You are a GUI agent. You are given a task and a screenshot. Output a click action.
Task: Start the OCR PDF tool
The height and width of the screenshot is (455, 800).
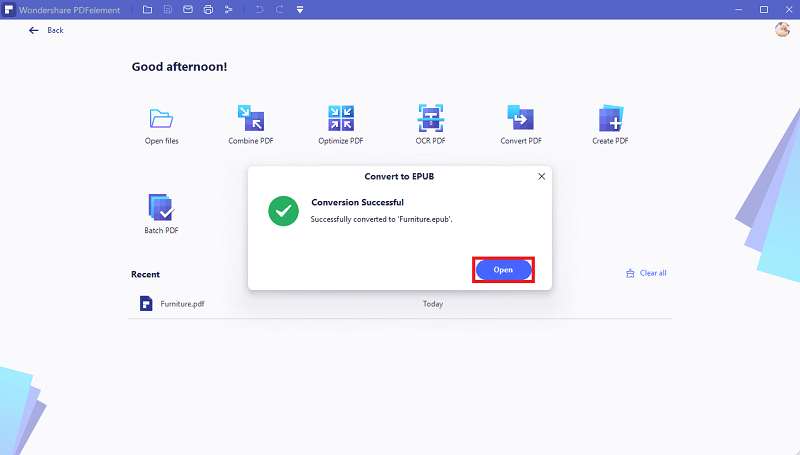pyautogui.click(x=431, y=118)
